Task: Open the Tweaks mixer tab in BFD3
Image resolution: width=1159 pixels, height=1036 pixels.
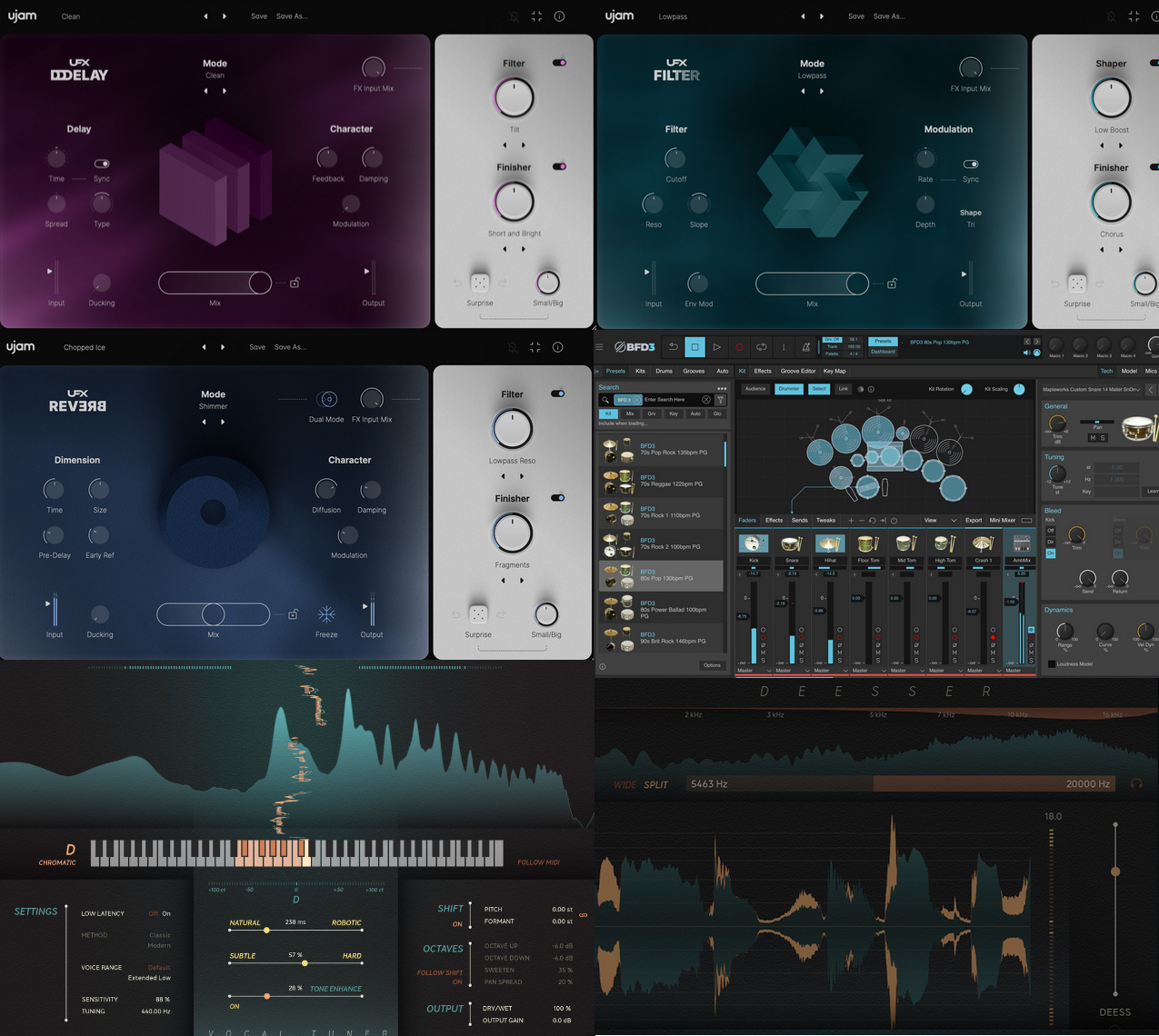Action: [825, 521]
